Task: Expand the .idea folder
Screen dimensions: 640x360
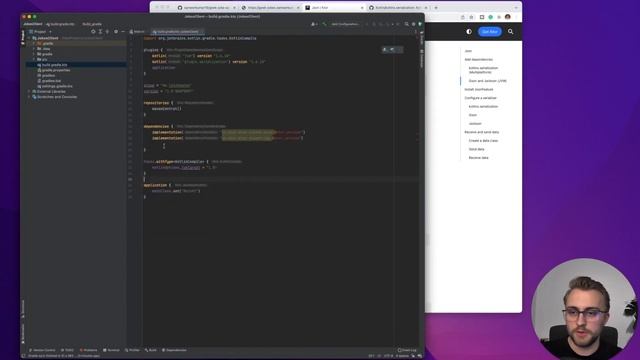Action: click(x=34, y=49)
